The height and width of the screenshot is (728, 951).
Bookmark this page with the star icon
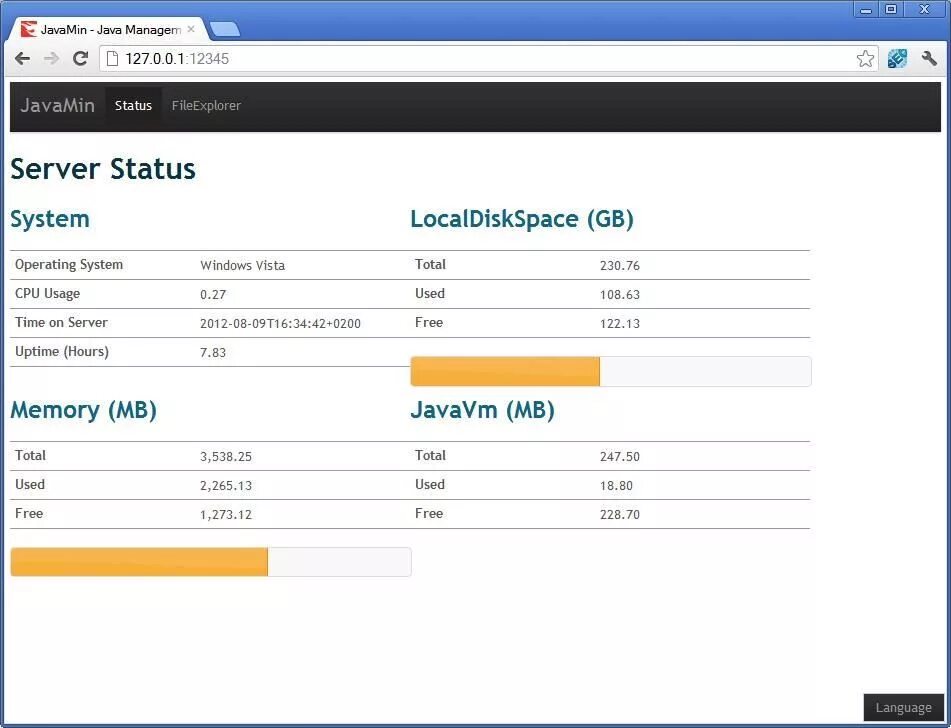[865, 59]
